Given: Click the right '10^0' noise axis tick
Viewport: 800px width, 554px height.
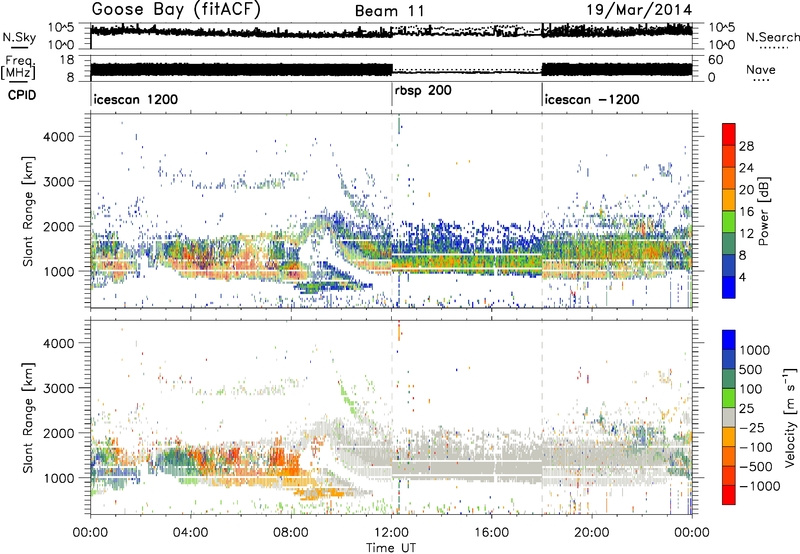Looking at the screenshot, I should tap(721, 45).
